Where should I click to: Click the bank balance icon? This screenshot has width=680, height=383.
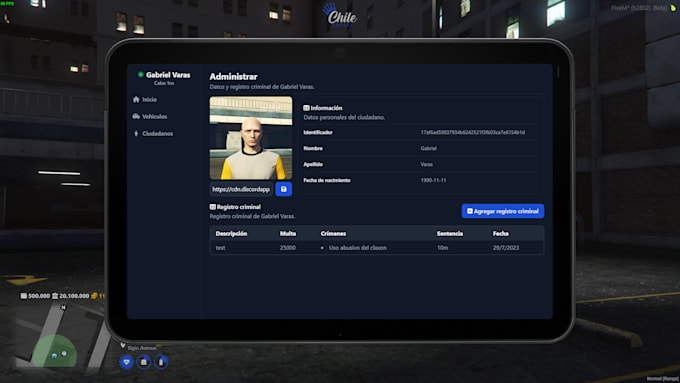click(x=55, y=296)
